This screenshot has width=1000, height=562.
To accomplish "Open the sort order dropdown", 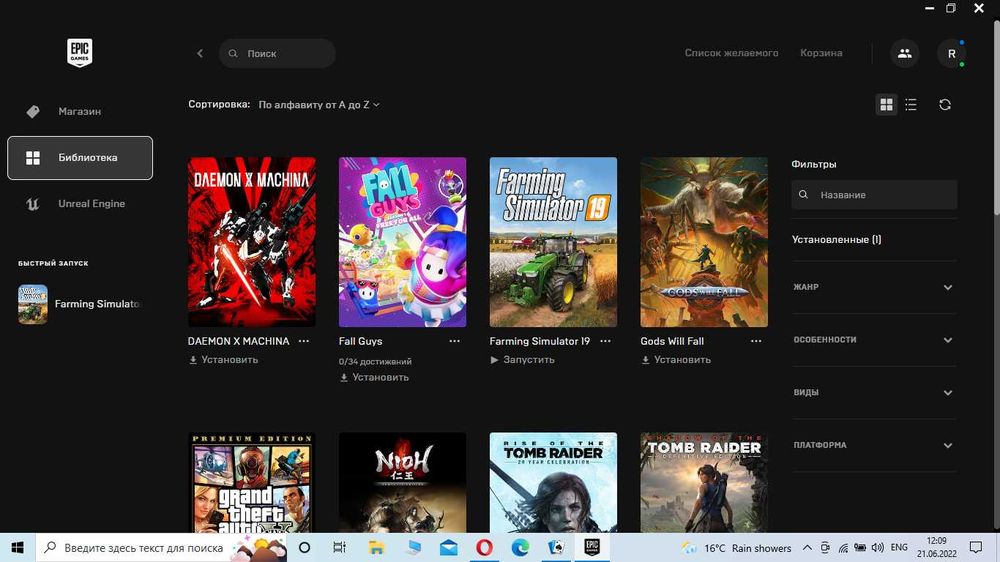I will pos(319,105).
